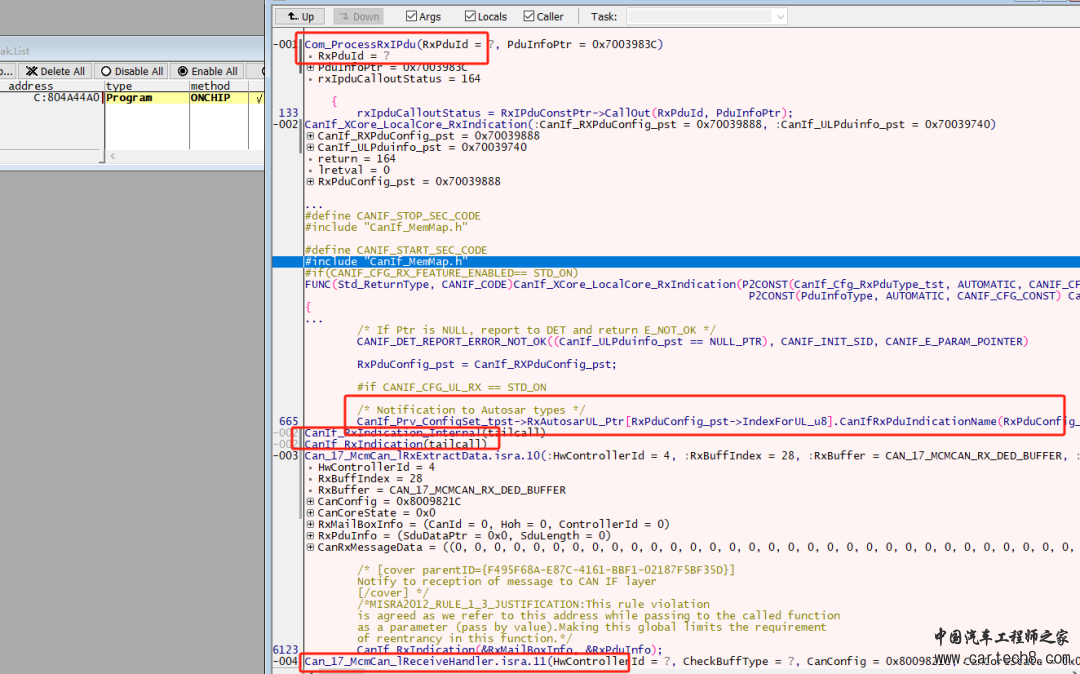Toggle the Args checkbox

pos(412,17)
